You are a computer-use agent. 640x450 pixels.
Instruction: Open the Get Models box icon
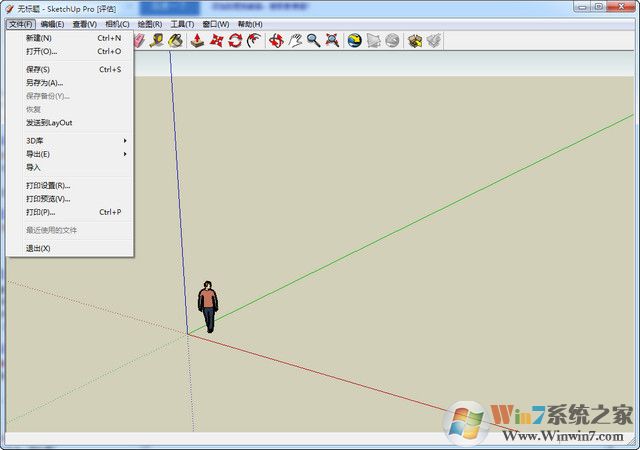tap(415, 40)
